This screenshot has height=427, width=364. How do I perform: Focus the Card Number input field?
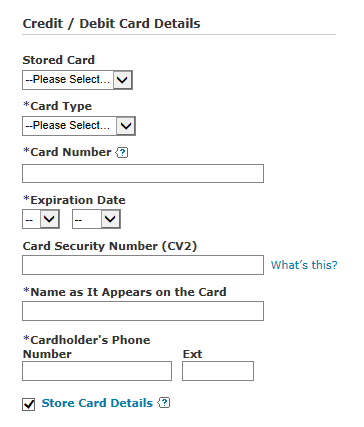point(143,173)
